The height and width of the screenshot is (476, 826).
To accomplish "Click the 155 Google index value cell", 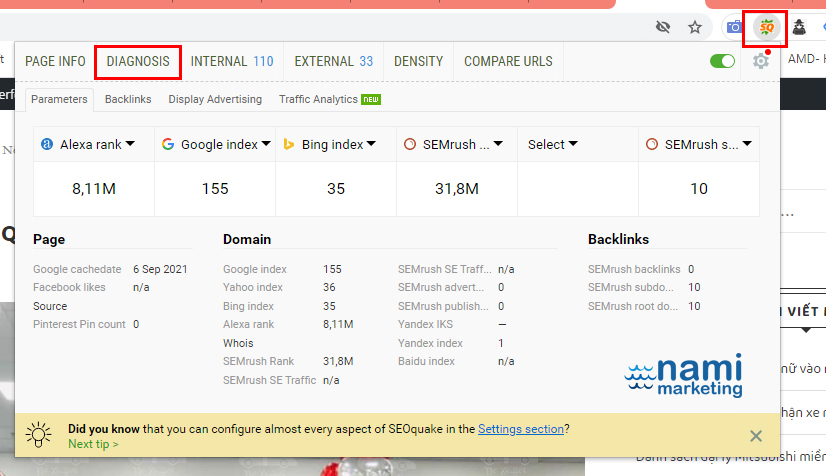I will [215, 189].
